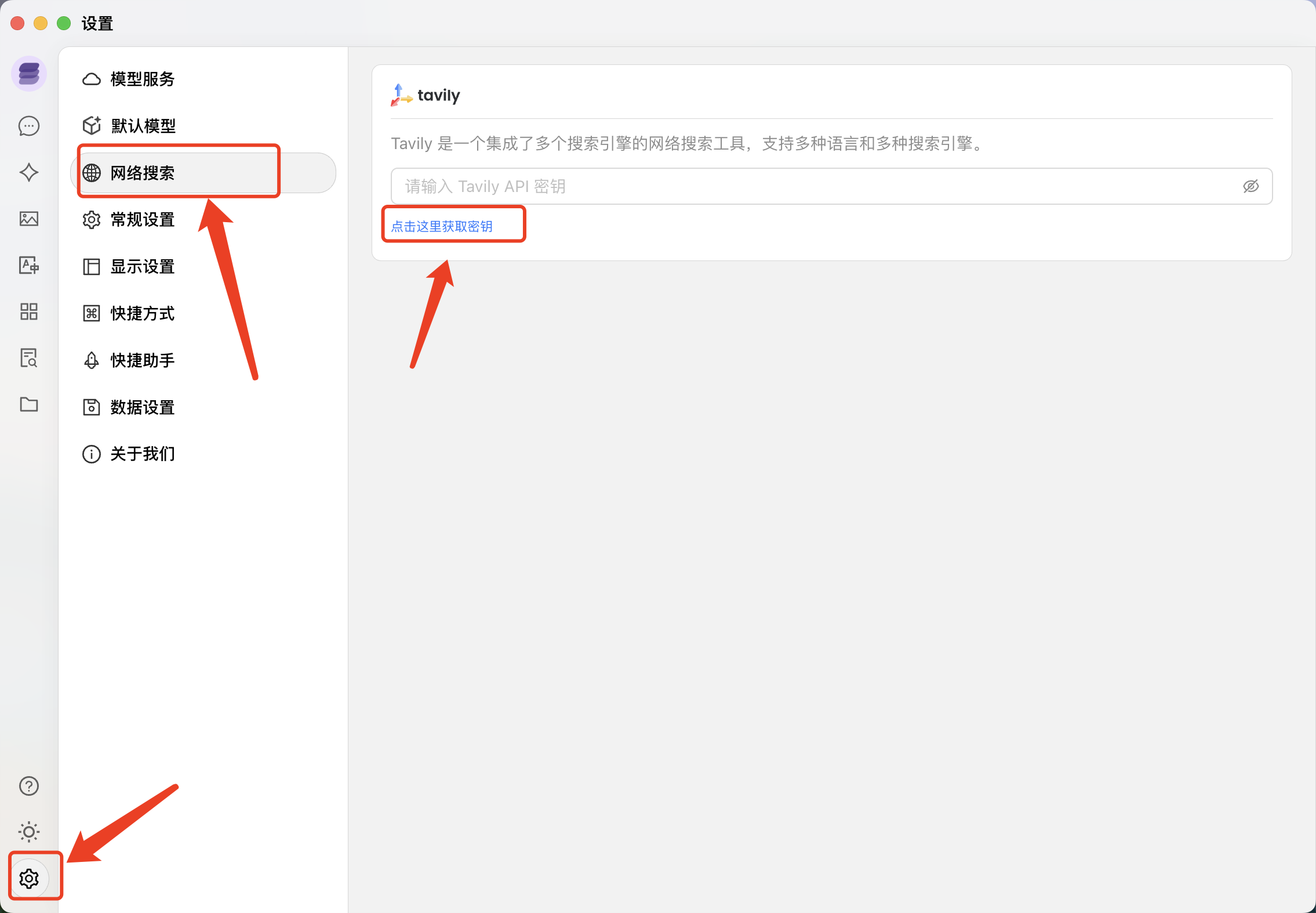
Task: Go to 快捷方式 settings page
Action: click(142, 313)
